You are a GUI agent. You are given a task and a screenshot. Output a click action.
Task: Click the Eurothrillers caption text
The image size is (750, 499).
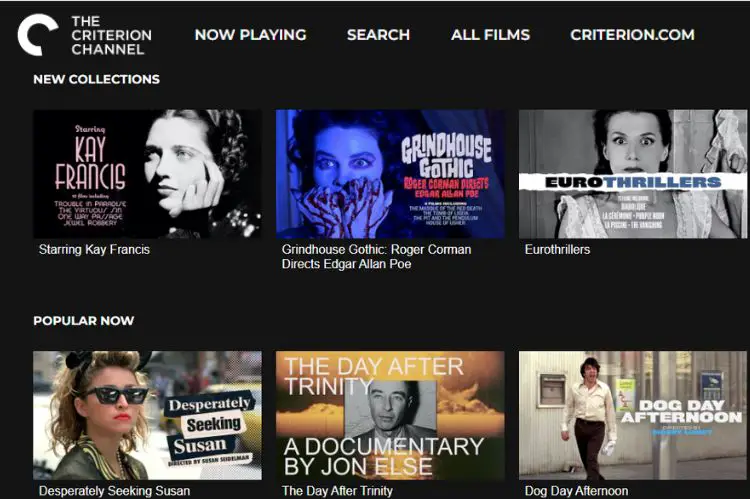tap(557, 250)
